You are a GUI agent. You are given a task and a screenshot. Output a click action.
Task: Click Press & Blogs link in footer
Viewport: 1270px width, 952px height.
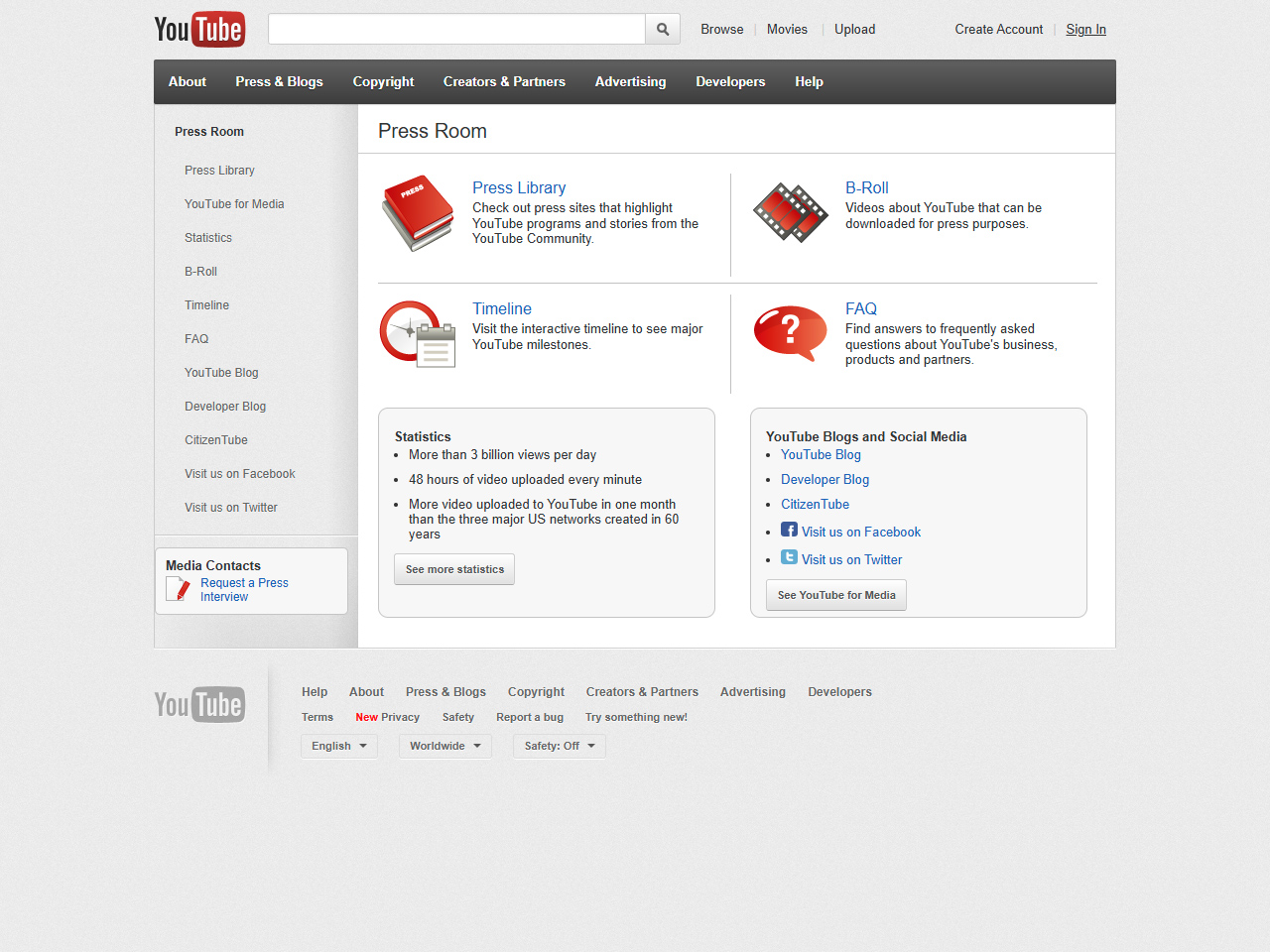[x=445, y=692]
